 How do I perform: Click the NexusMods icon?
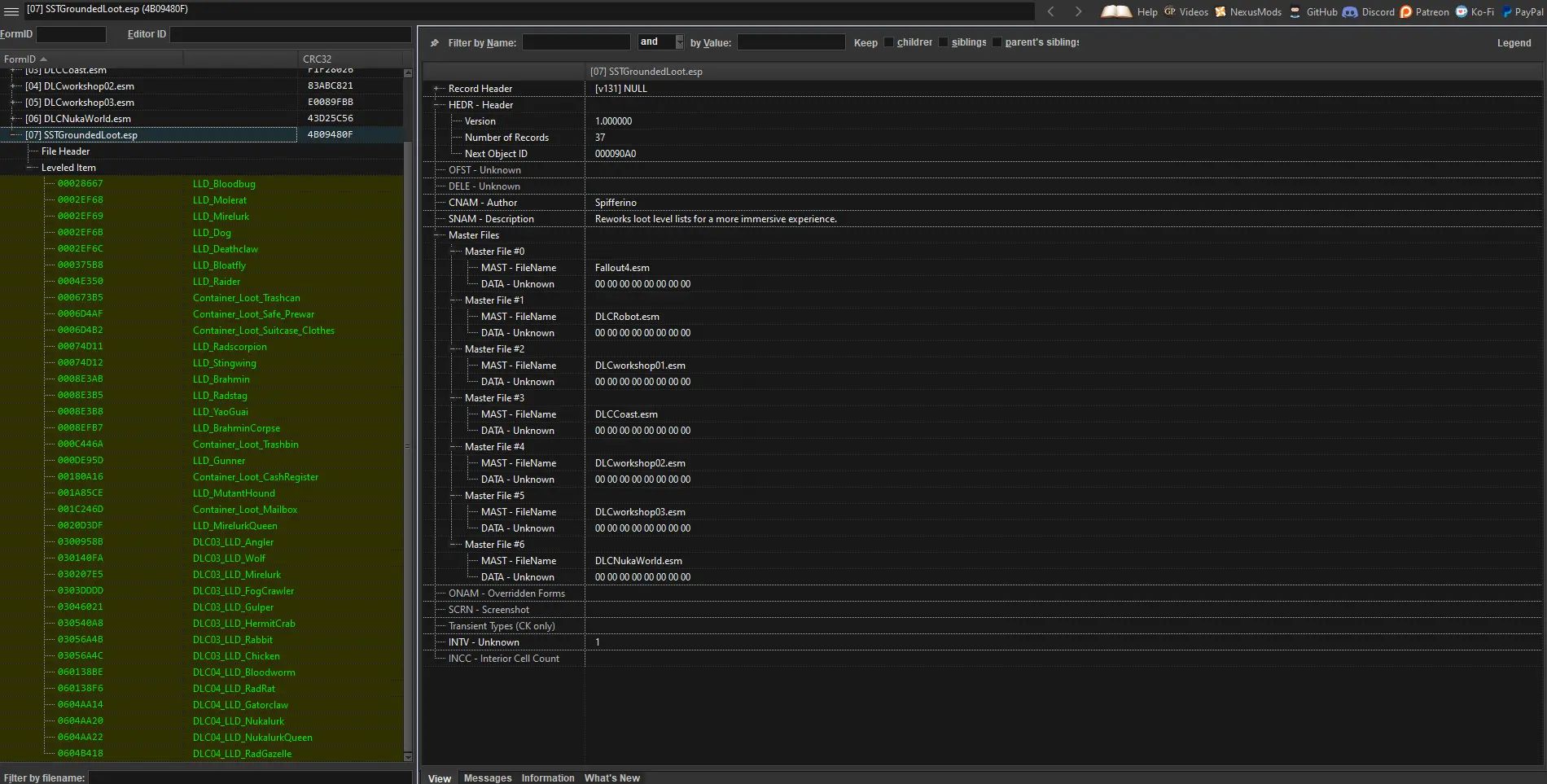coord(1221,11)
